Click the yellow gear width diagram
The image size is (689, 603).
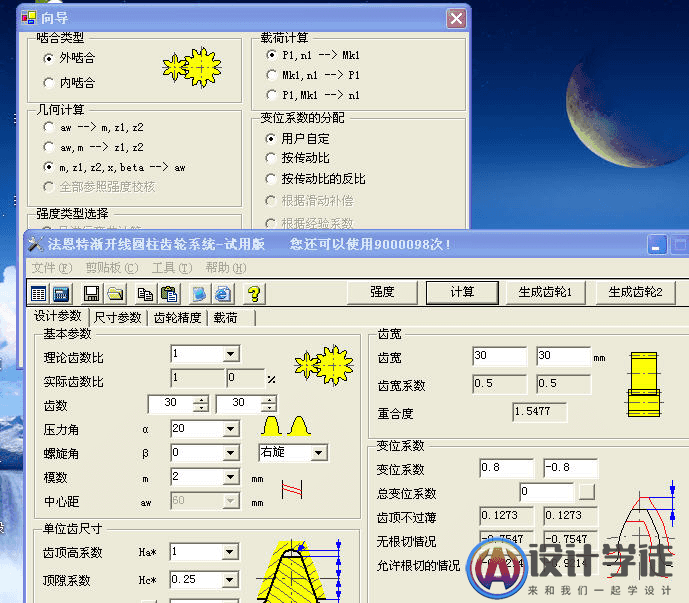click(x=644, y=384)
